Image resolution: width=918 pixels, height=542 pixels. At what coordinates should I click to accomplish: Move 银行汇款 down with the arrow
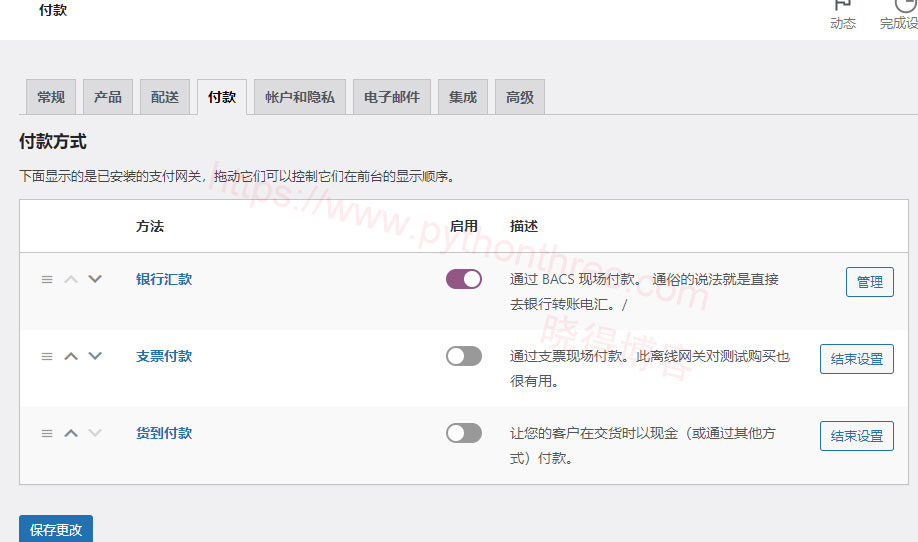click(x=95, y=279)
